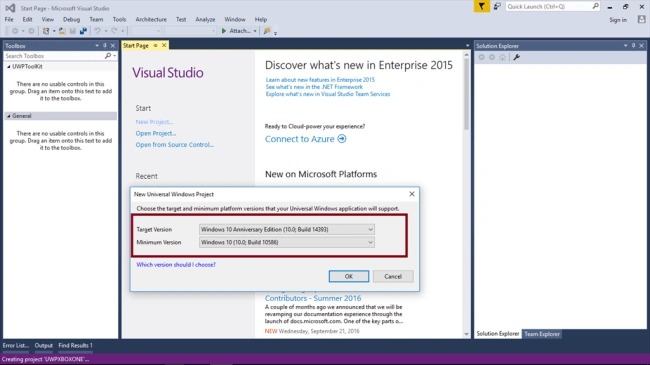650x365 pixels.
Task: Click the Undo toolbar icon
Action: (x=97, y=31)
